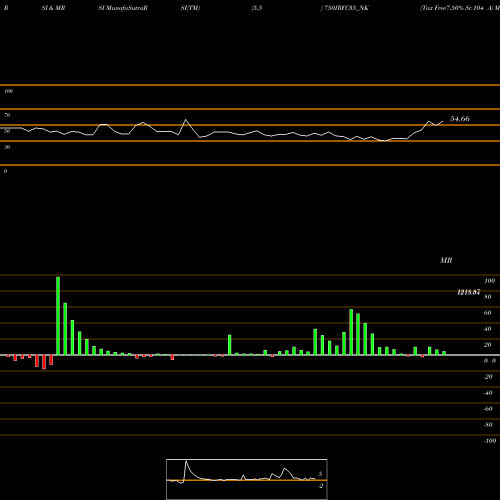Click the '-2' label in mini chart
This screenshot has height=500, width=500.
(x=321, y=486)
